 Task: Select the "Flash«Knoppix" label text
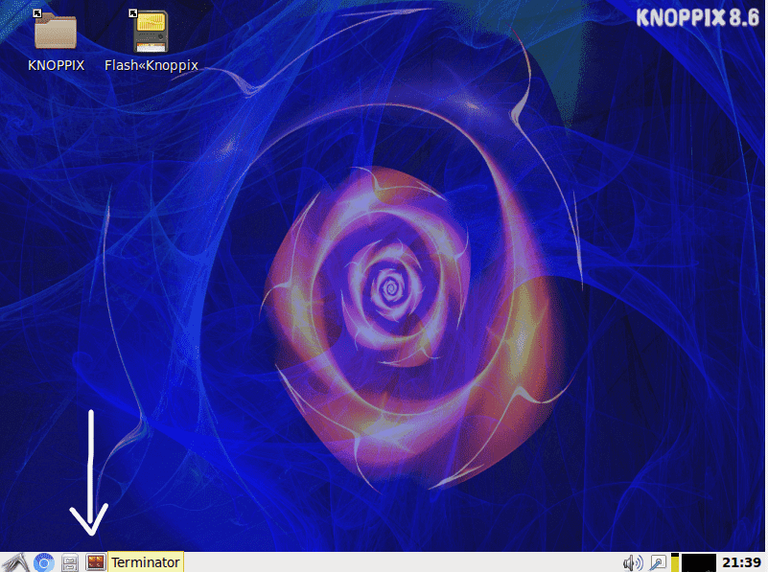(x=151, y=66)
